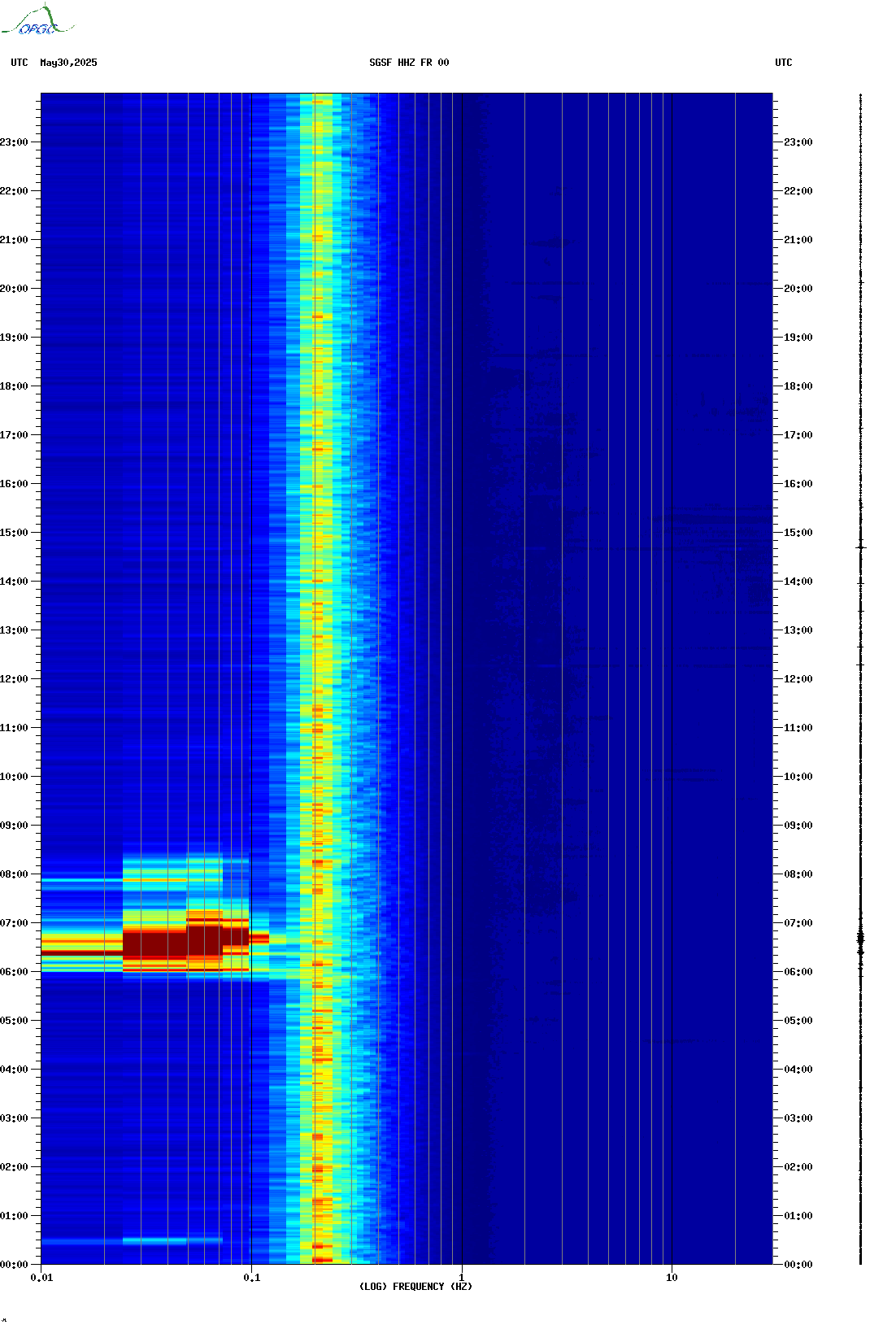Click the 22:00 label on the right time axis
This screenshot has height=1329, width=896.
pyautogui.click(x=798, y=191)
